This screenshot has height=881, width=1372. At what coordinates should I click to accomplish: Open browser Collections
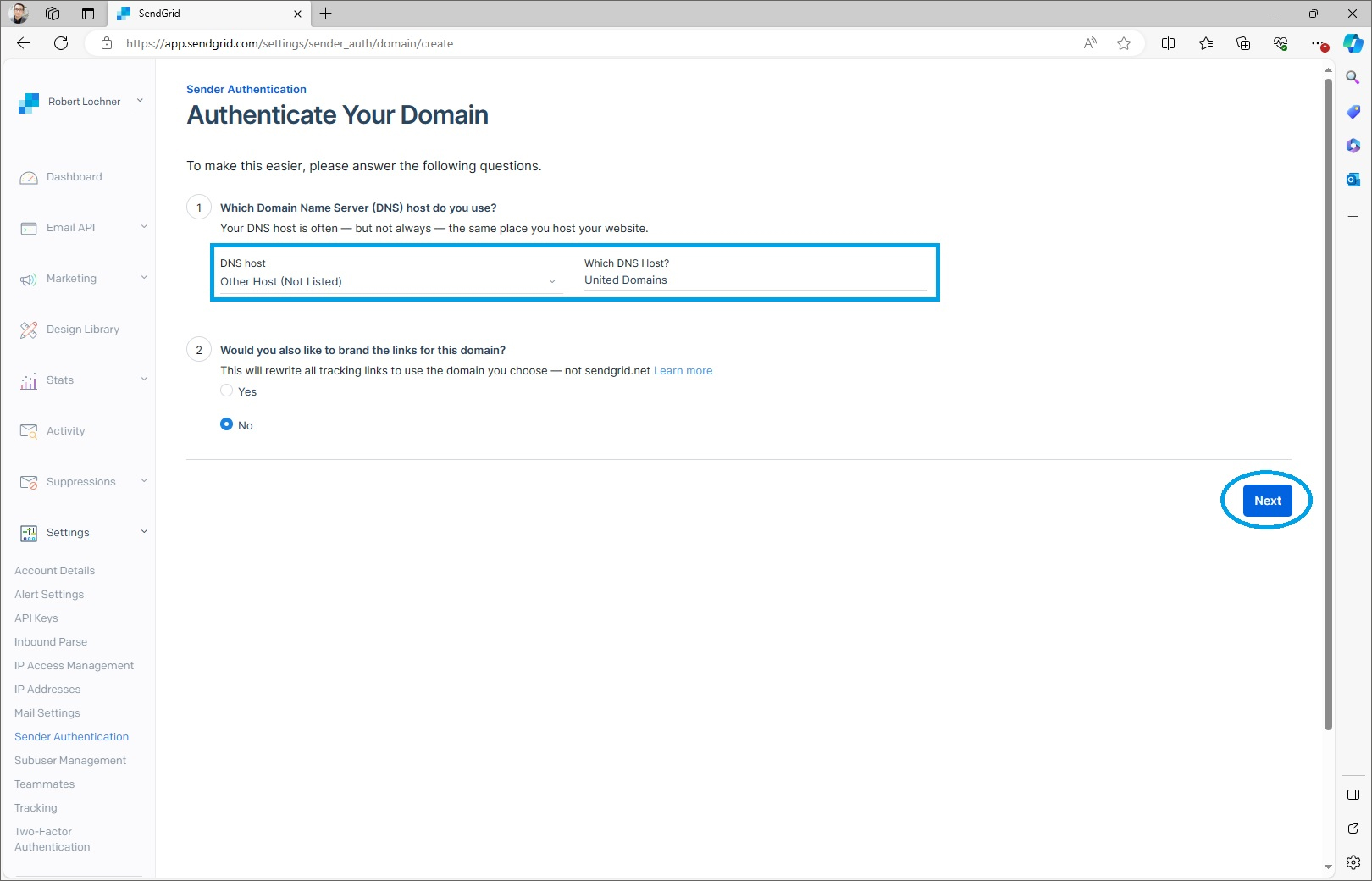tap(1243, 43)
